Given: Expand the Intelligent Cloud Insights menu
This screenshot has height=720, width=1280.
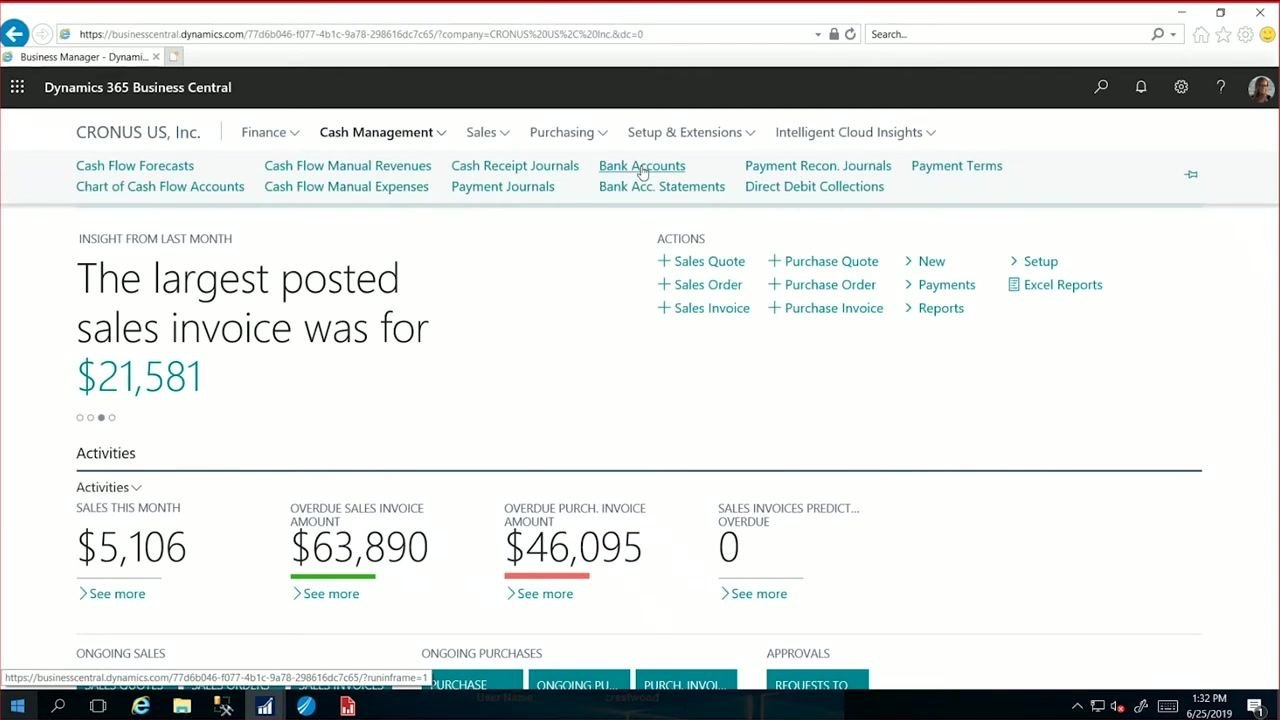Looking at the screenshot, I should [855, 132].
